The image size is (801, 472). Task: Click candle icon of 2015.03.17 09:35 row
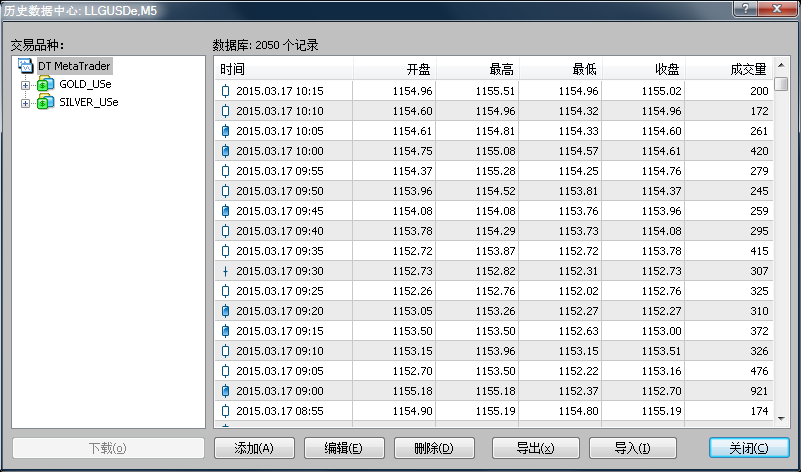point(225,251)
